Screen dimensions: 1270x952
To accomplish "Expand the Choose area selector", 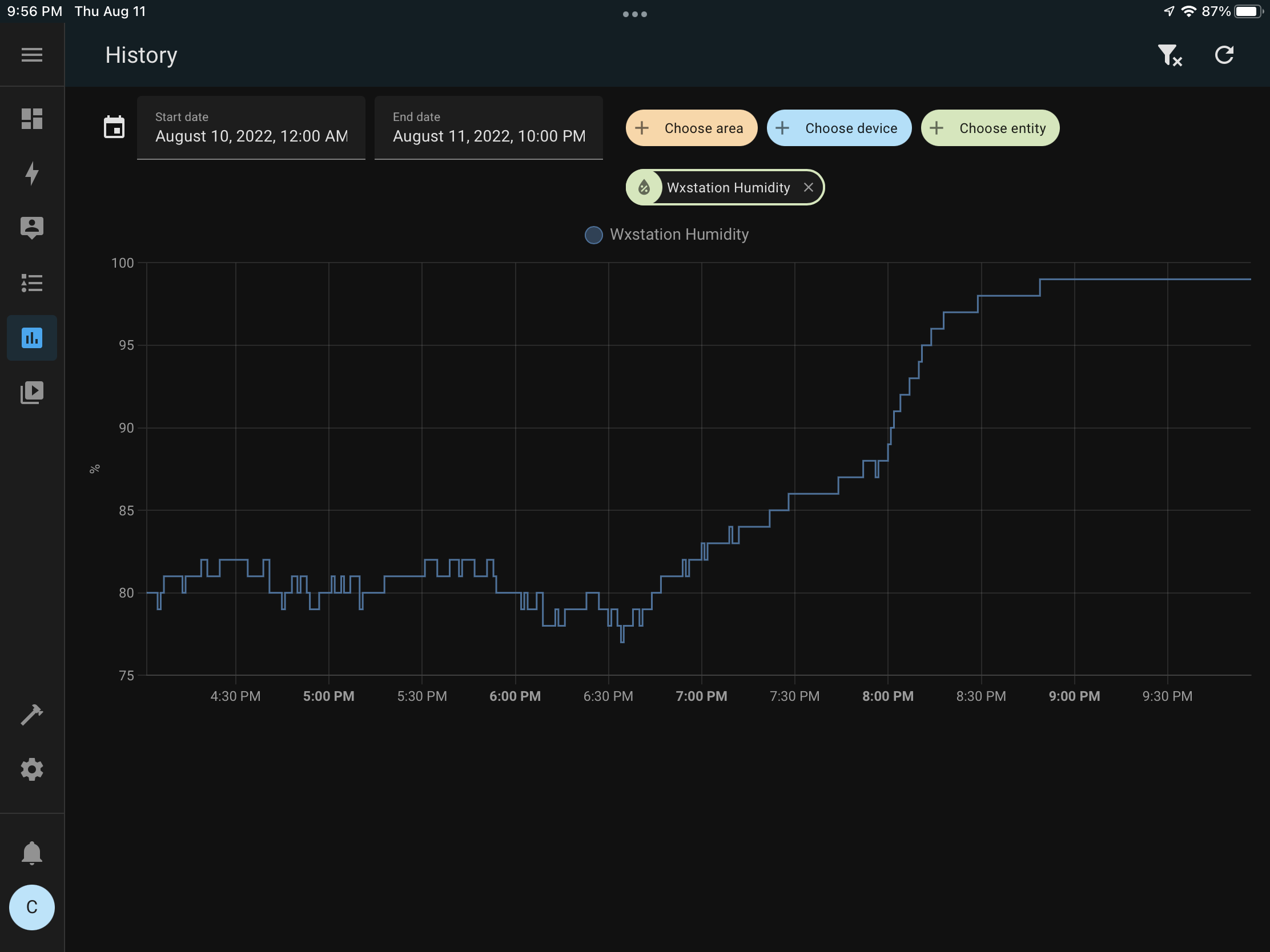I will pos(691,128).
